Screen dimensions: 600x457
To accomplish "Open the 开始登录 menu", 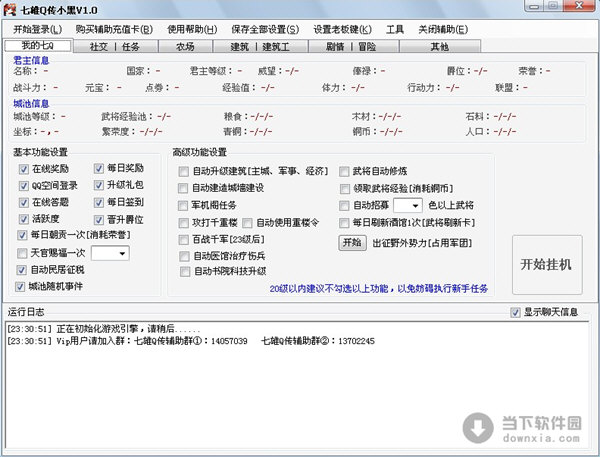I will coord(35,29).
